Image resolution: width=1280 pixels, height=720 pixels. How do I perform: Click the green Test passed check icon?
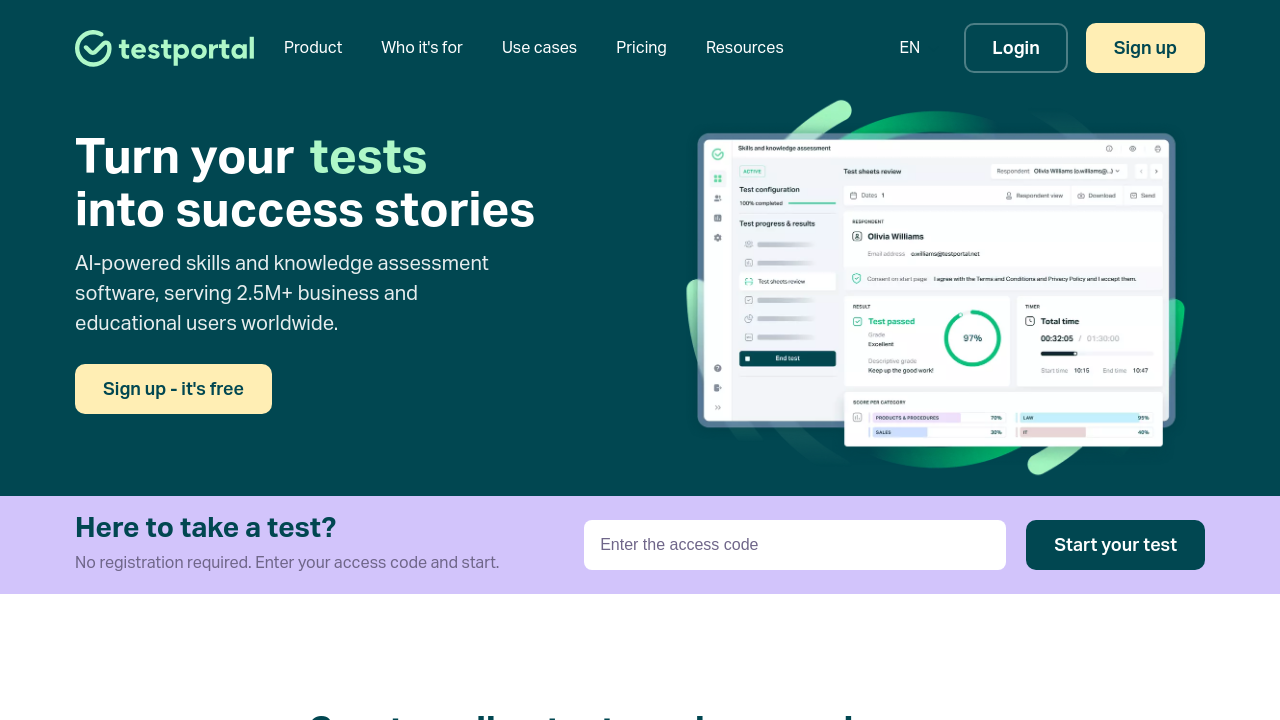click(x=857, y=321)
